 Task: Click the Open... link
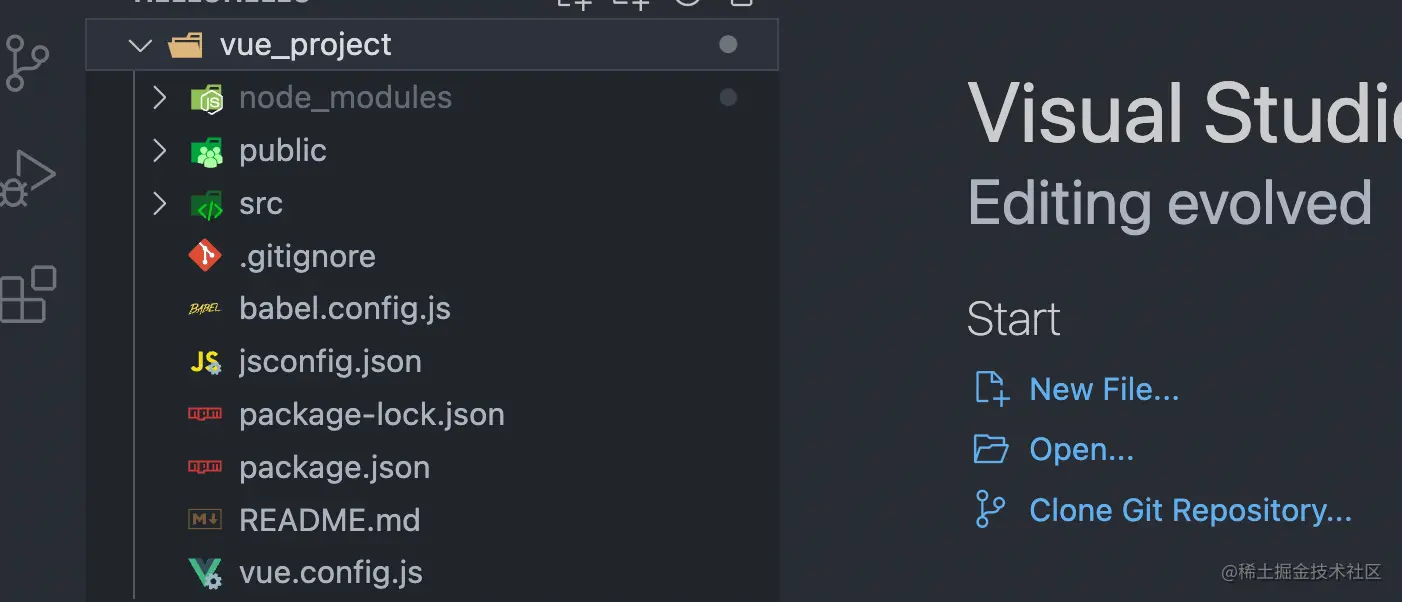tap(1081, 450)
